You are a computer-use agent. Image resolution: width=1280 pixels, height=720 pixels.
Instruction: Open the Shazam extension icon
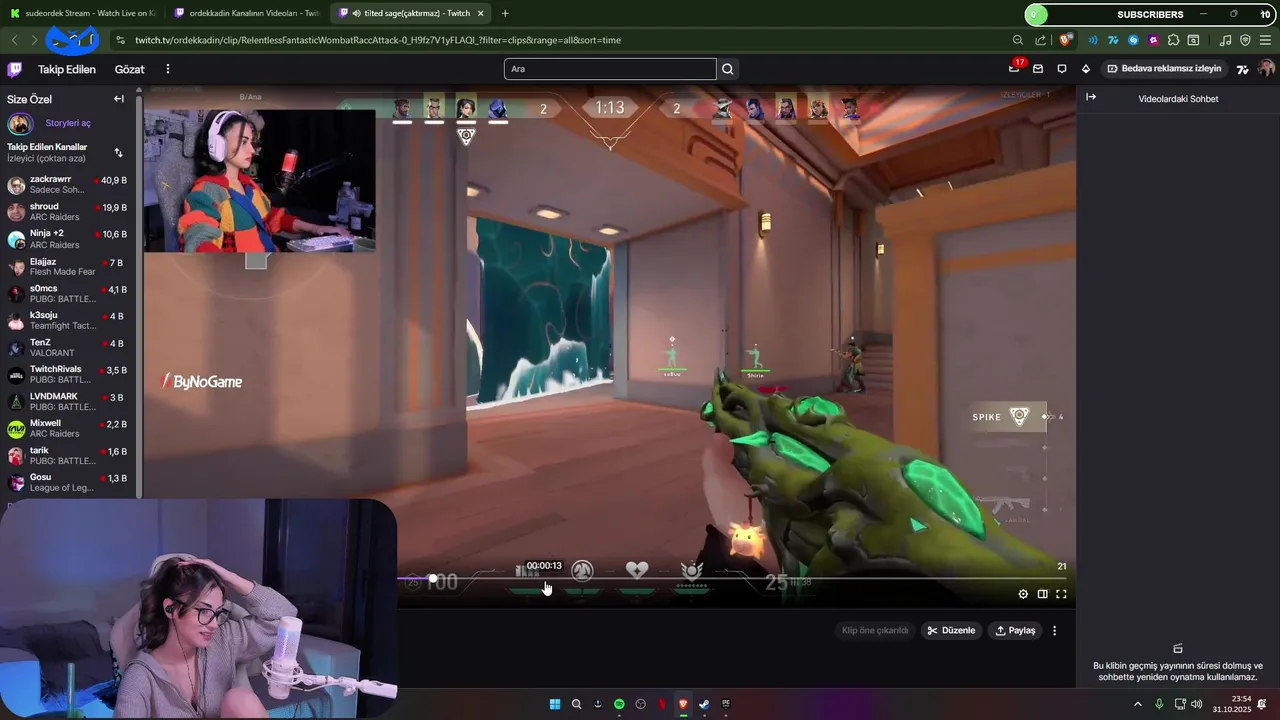coord(1133,40)
